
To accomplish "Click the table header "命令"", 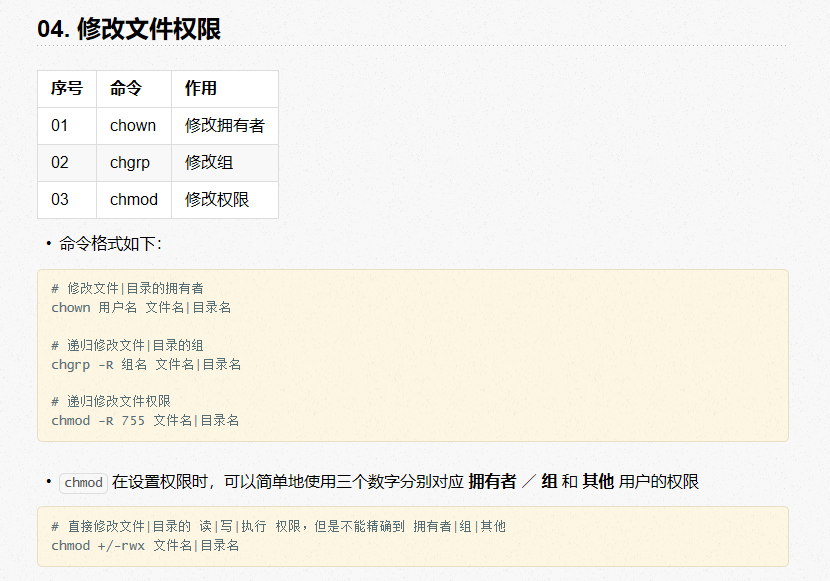I will click(x=134, y=88).
